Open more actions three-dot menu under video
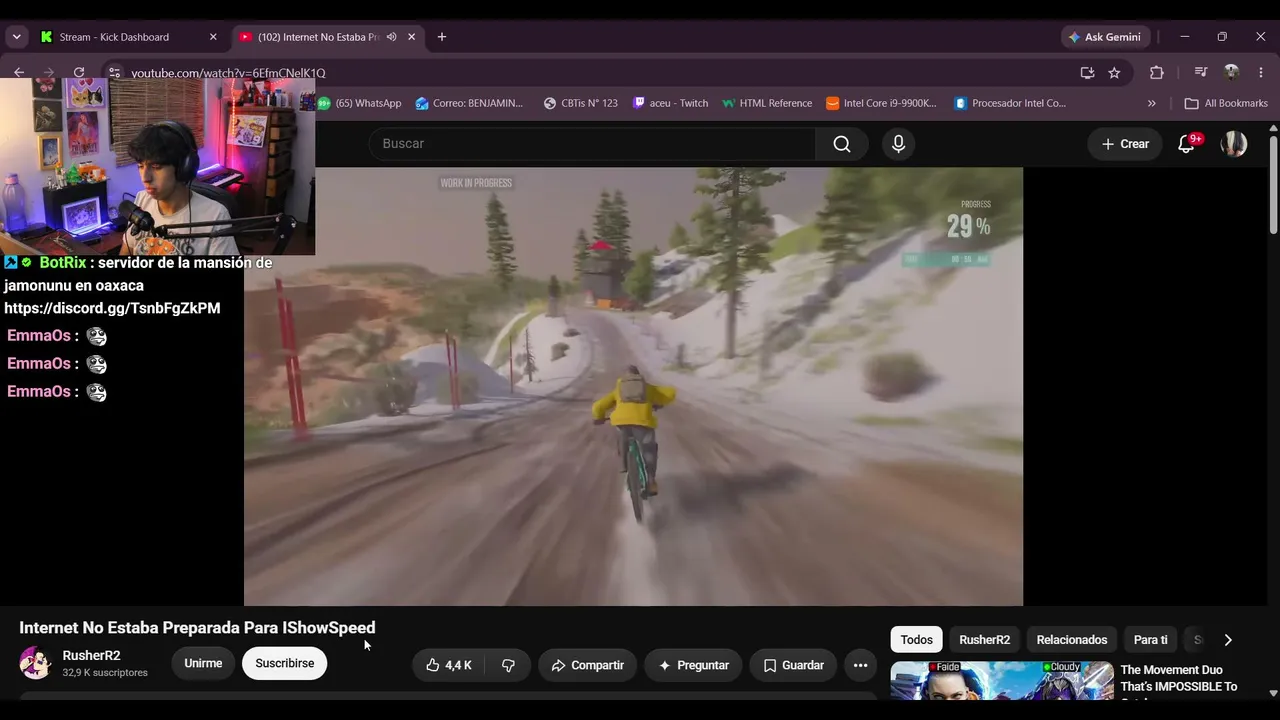The width and height of the screenshot is (1280, 720). (860, 665)
